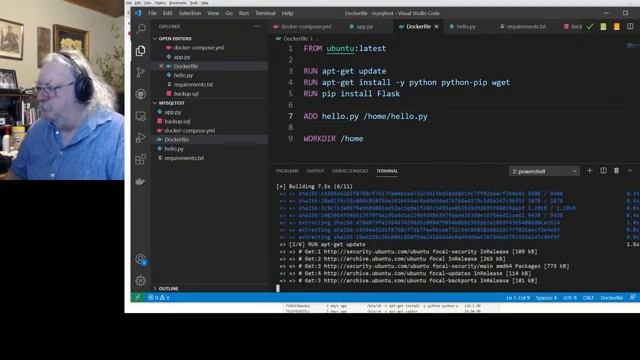Open docker-compose.yml in Open Editors
The width and height of the screenshot is (640, 360).
pyautogui.click(x=199, y=48)
